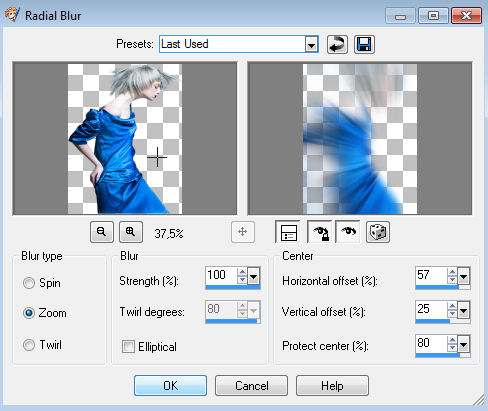This screenshot has height=411, width=488.
Task: Click the Cancel button
Action: (251, 386)
